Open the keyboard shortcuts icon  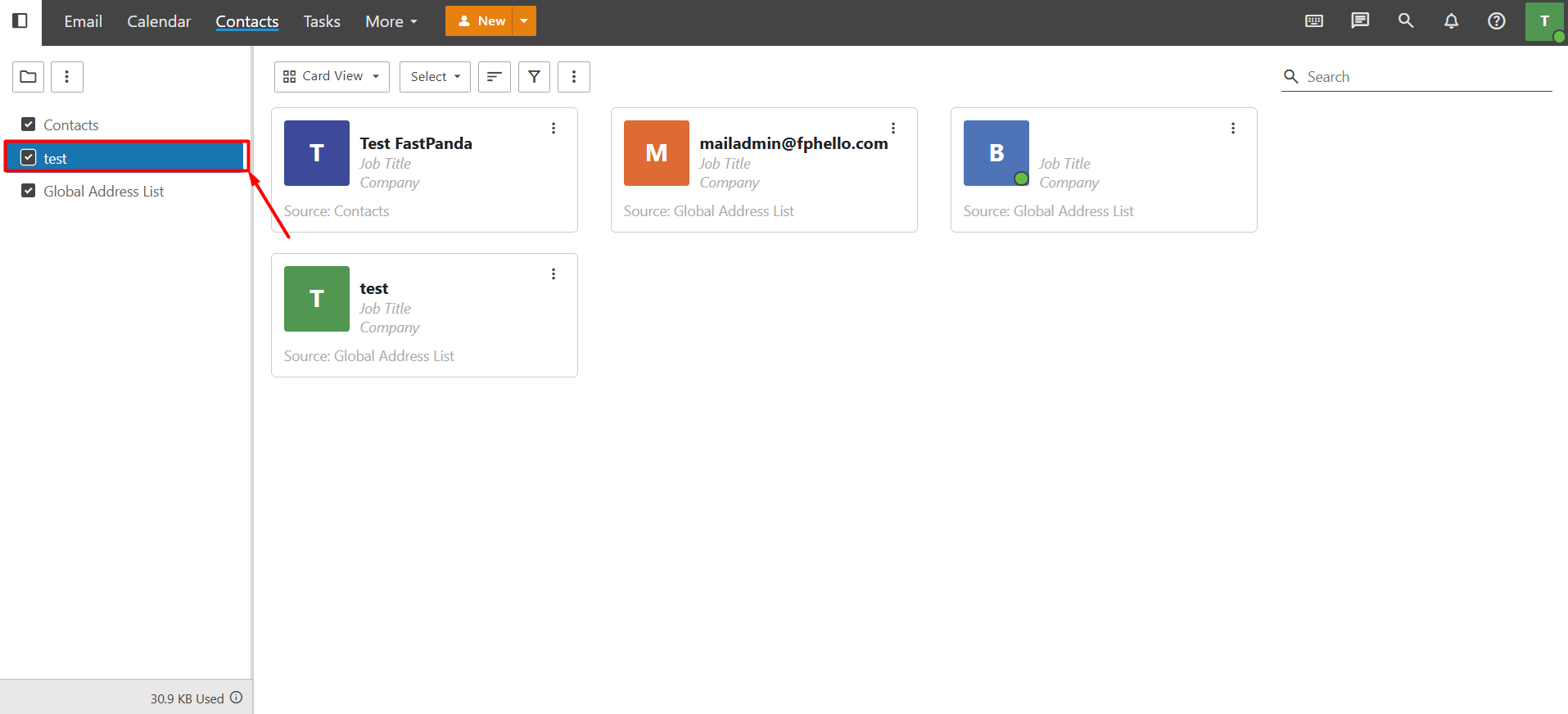(x=1314, y=21)
